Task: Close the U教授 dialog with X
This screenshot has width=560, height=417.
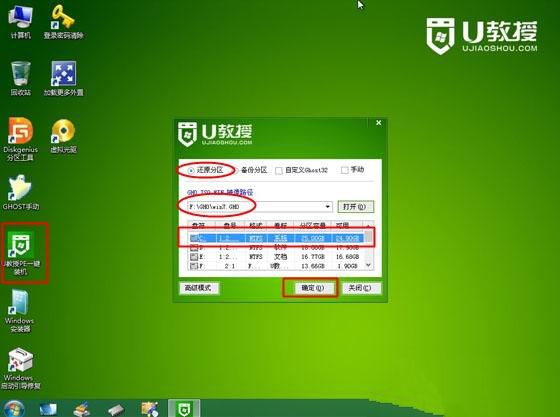Action: [x=379, y=123]
